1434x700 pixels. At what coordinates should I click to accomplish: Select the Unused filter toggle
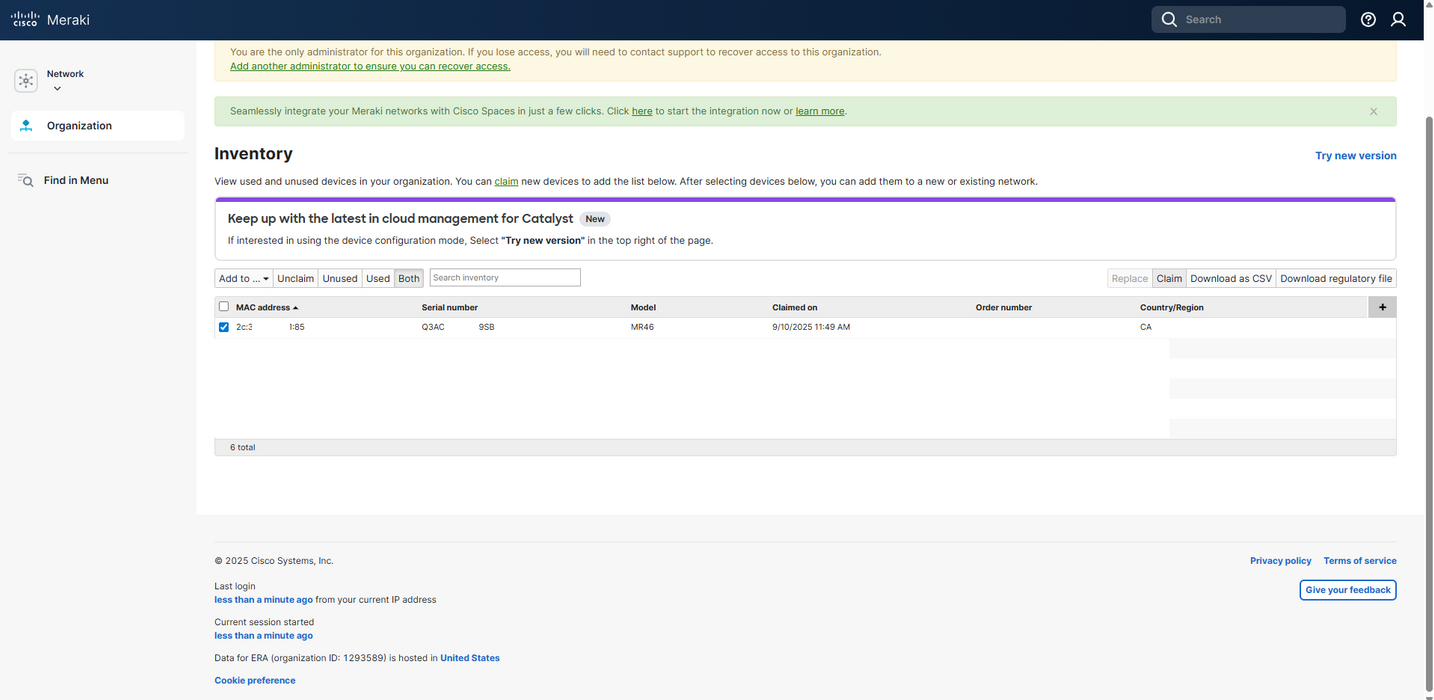point(339,278)
